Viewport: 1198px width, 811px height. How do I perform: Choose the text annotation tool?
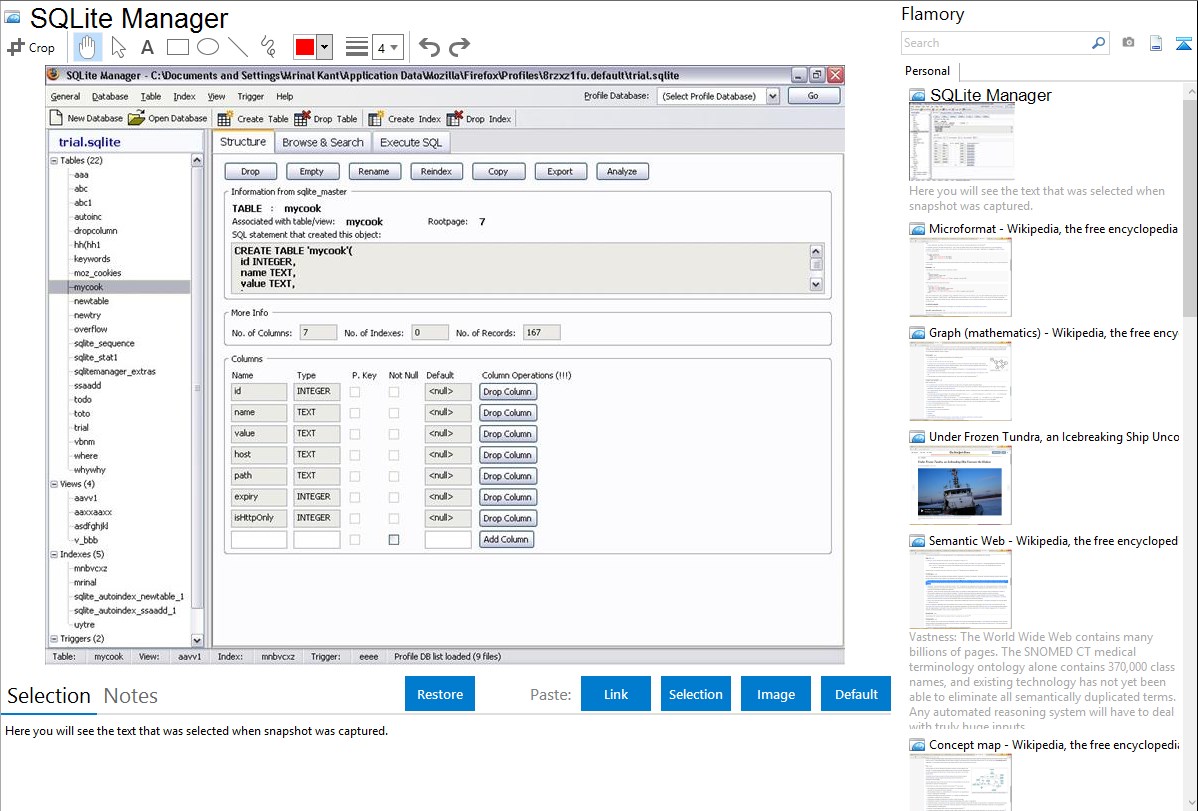(x=147, y=47)
